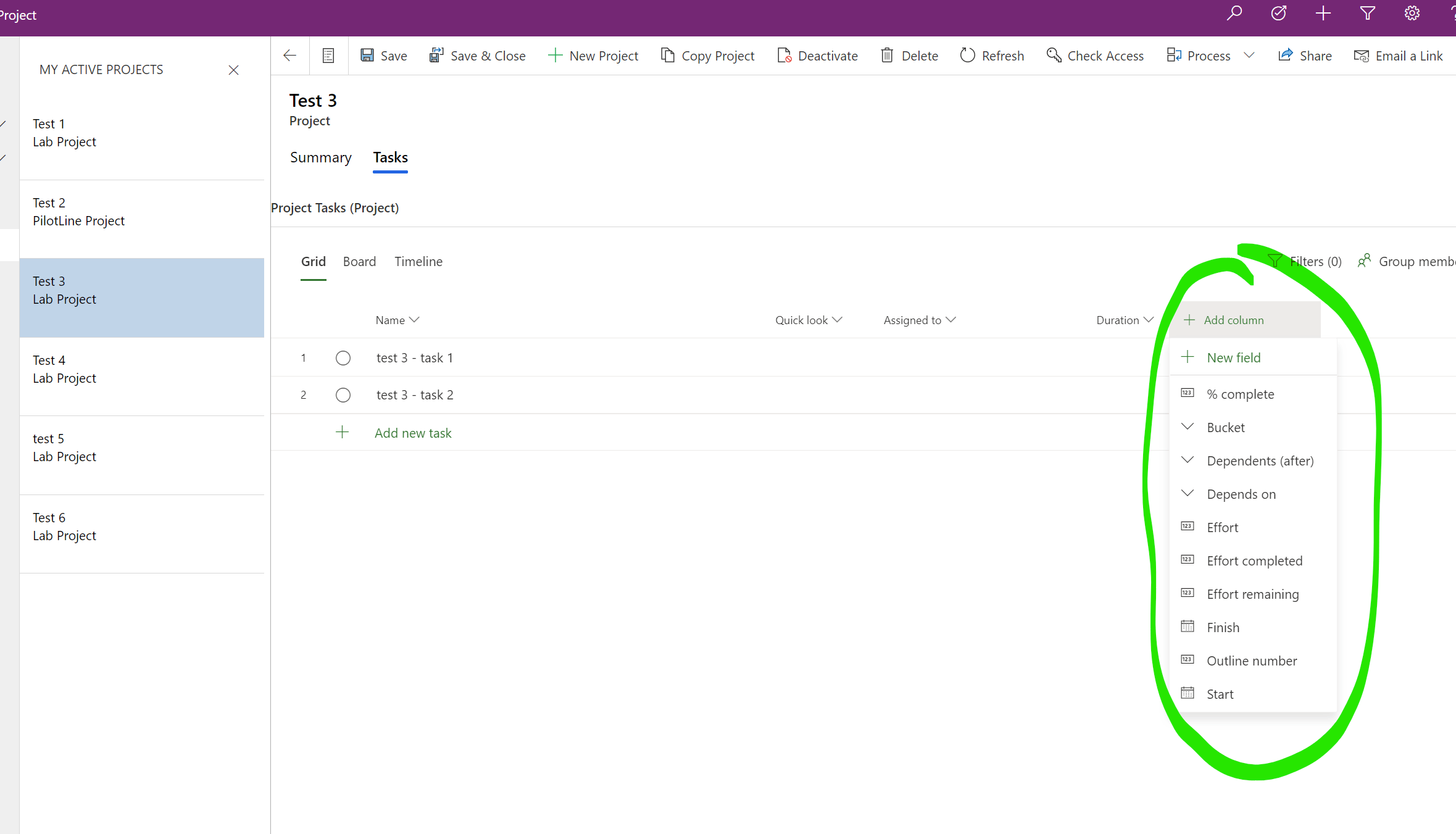The image size is (1456, 834).
Task: Click the Delete trash command
Action: tap(909, 56)
